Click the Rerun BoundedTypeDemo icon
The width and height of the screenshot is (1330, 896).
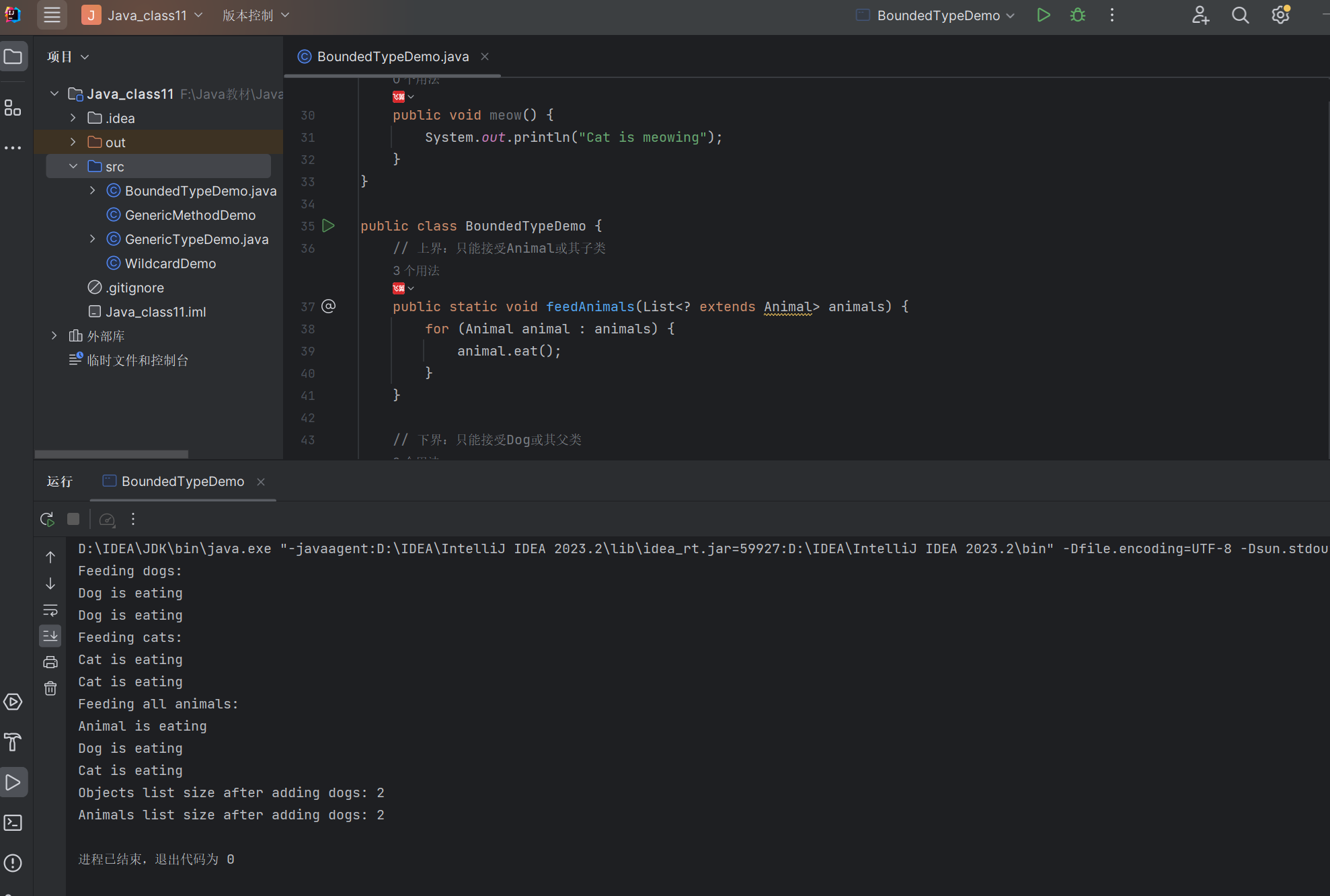coord(47,520)
